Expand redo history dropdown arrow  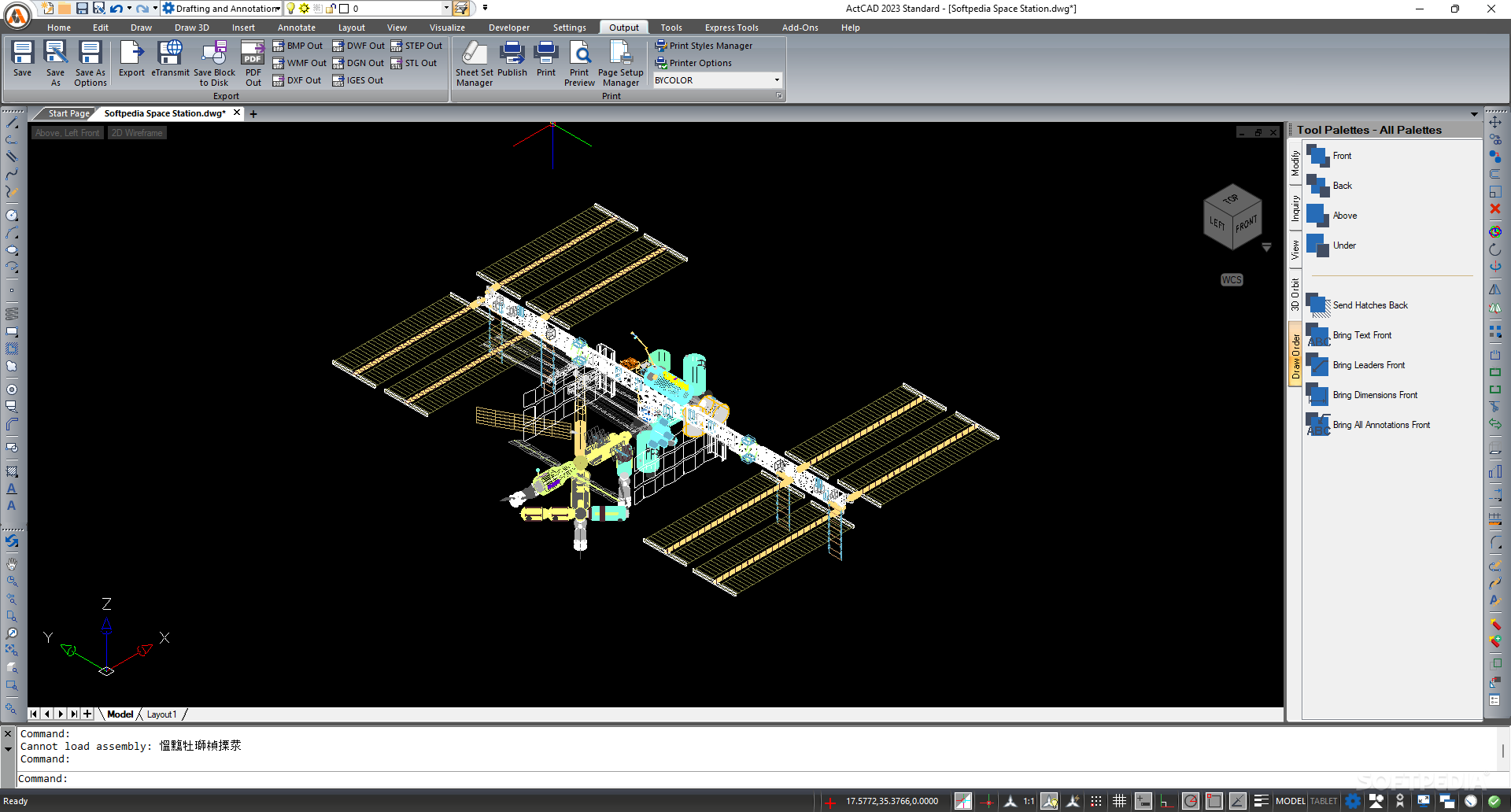[155, 9]
